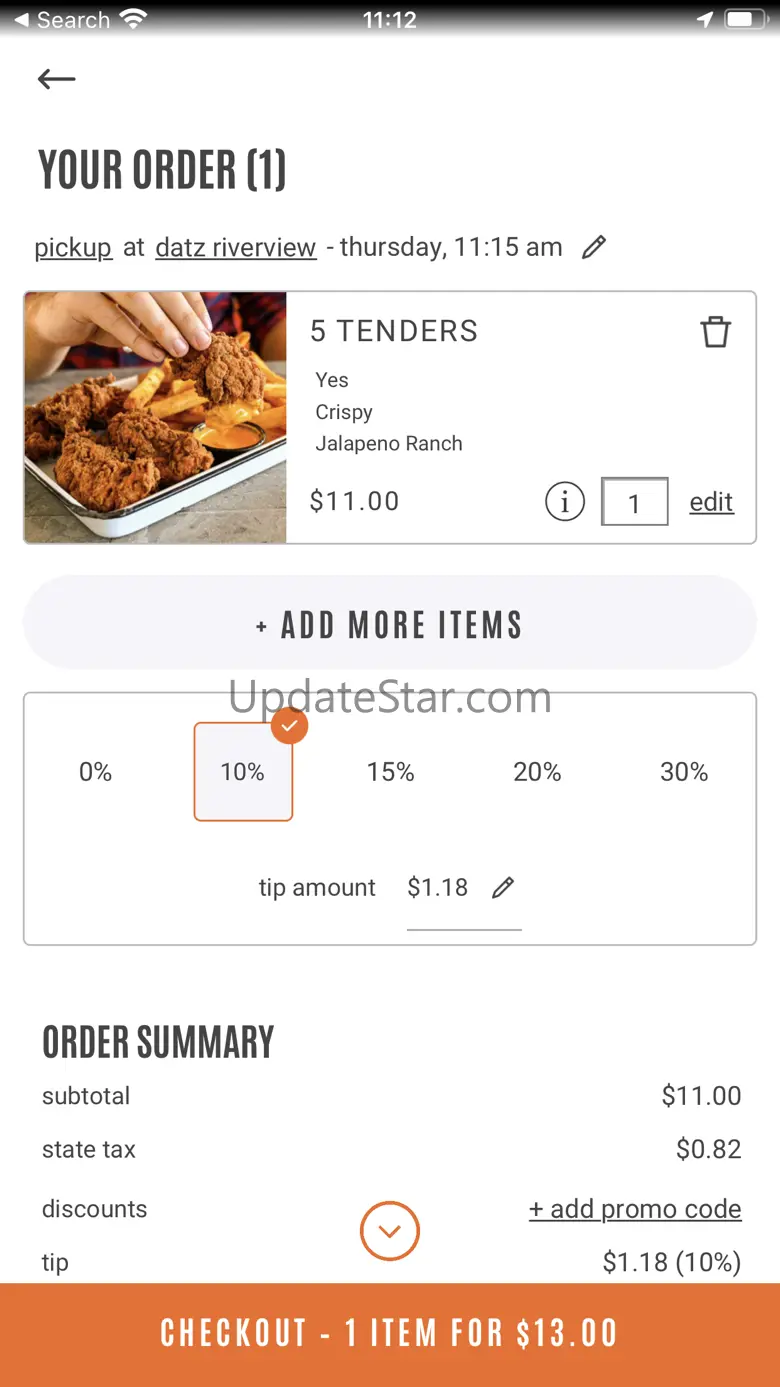Viewport: 780px width, 1387px height.
Task: Click the pickup order type link
Action: click(73, 248)
